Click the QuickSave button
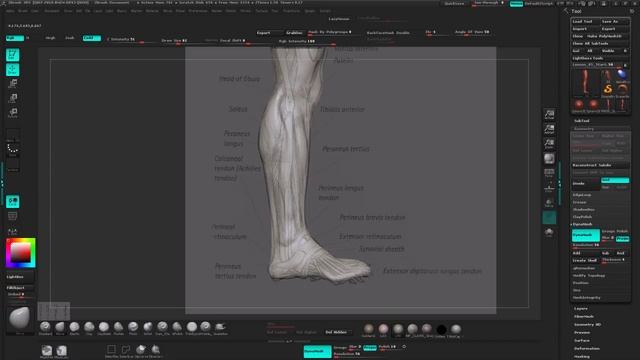This screenshot has width=640, height=360. click(454, 4)
